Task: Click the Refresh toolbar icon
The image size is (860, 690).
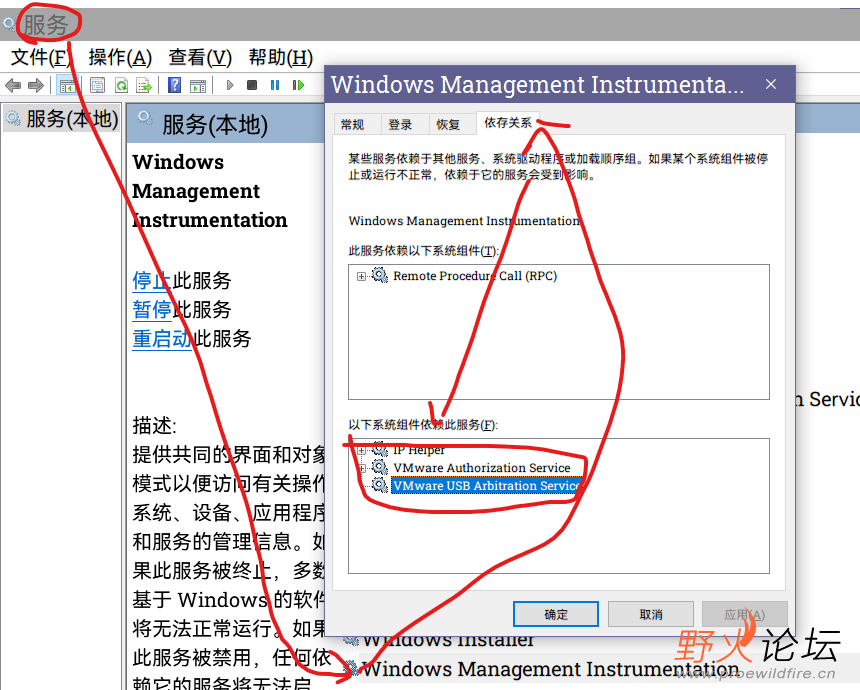Action: coord(121,85)
